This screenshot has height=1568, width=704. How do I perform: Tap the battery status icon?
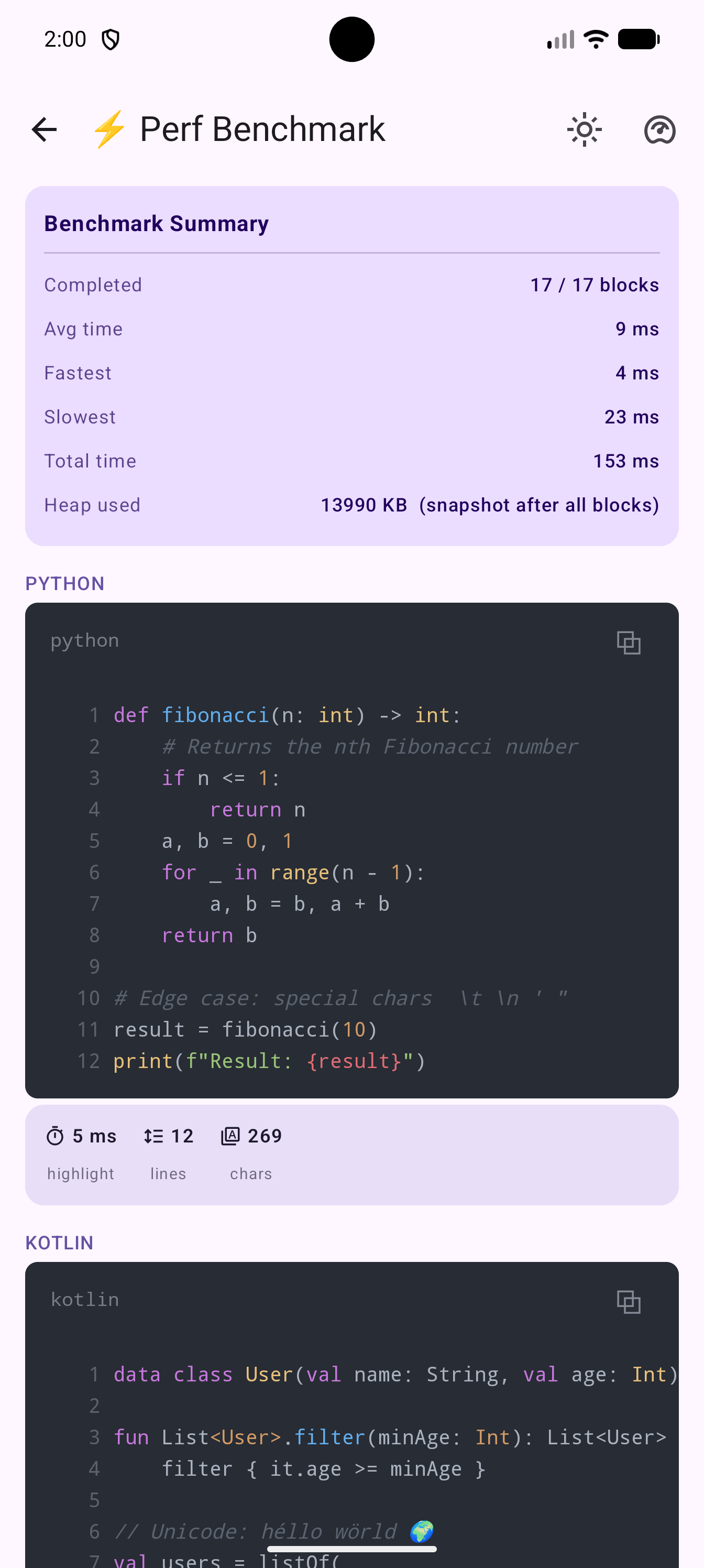pyautogui.click(x=639, y=39)
